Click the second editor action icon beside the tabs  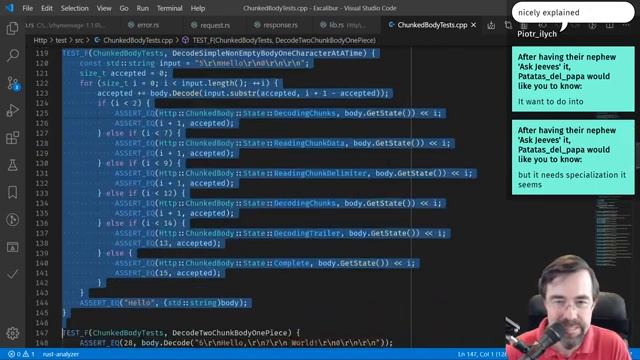(x=508, y=25)
